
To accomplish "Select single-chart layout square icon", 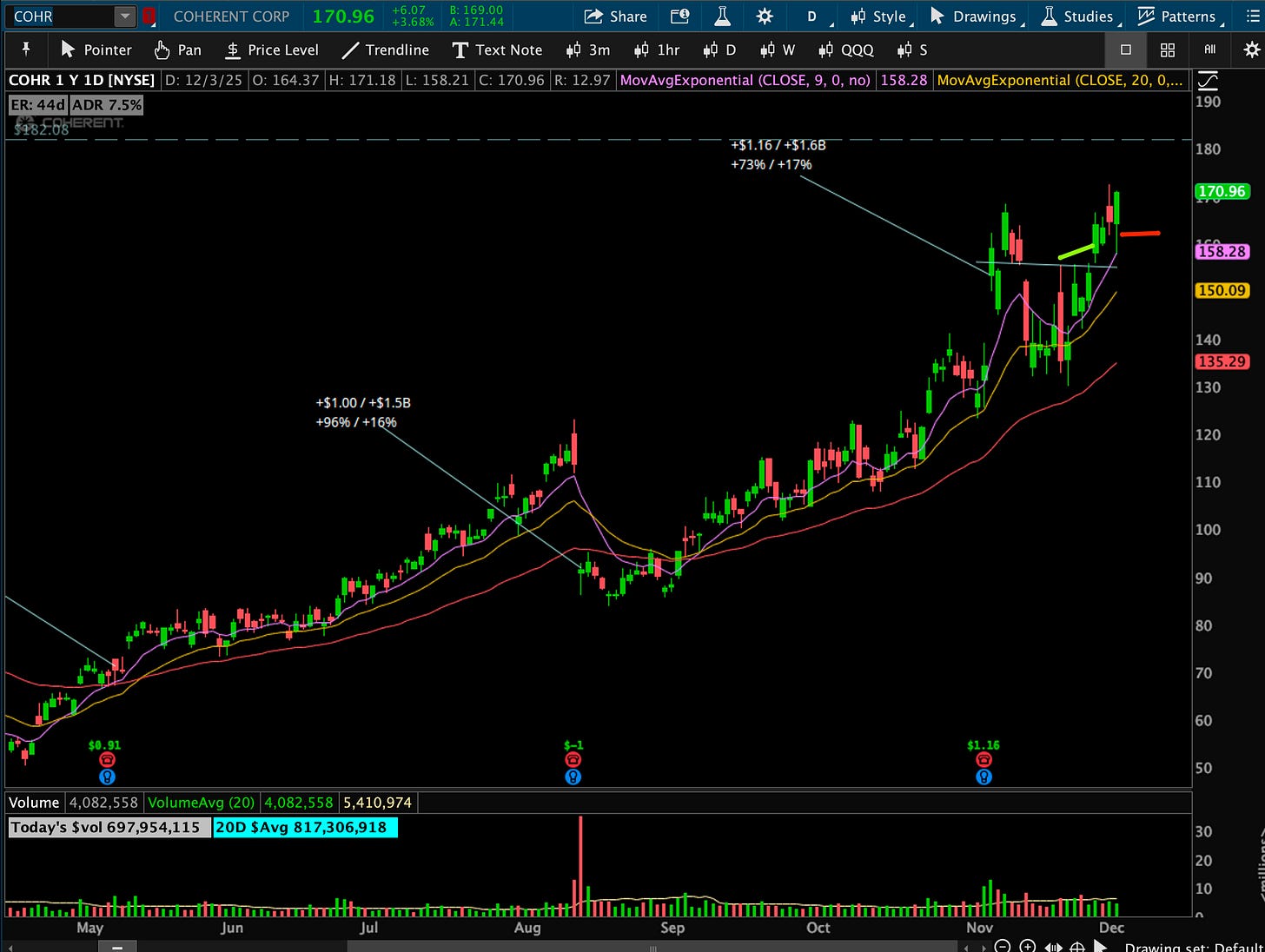I will (x=1126, y=50).
